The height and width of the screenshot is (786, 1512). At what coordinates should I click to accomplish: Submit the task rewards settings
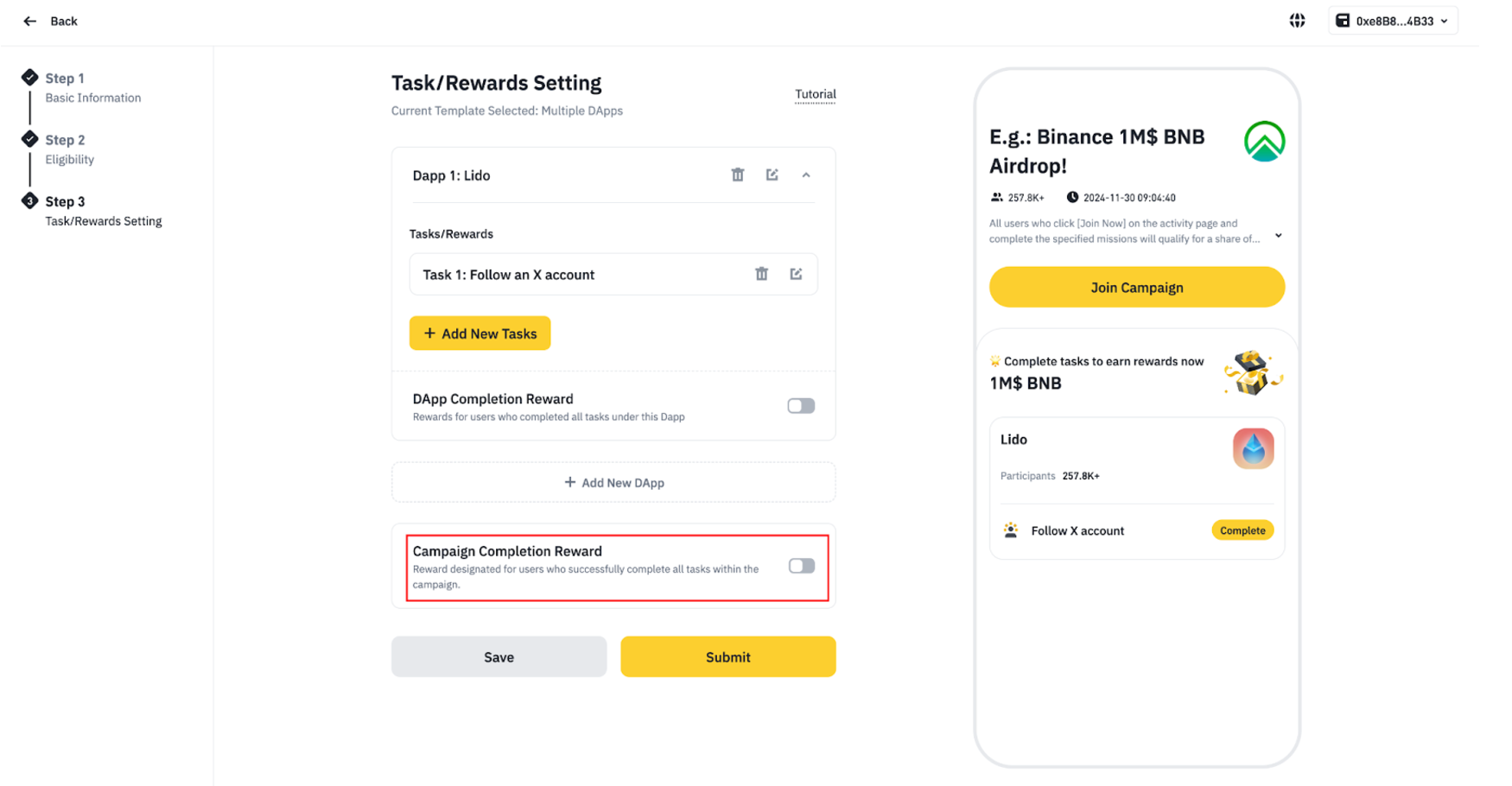coord(727,656)
